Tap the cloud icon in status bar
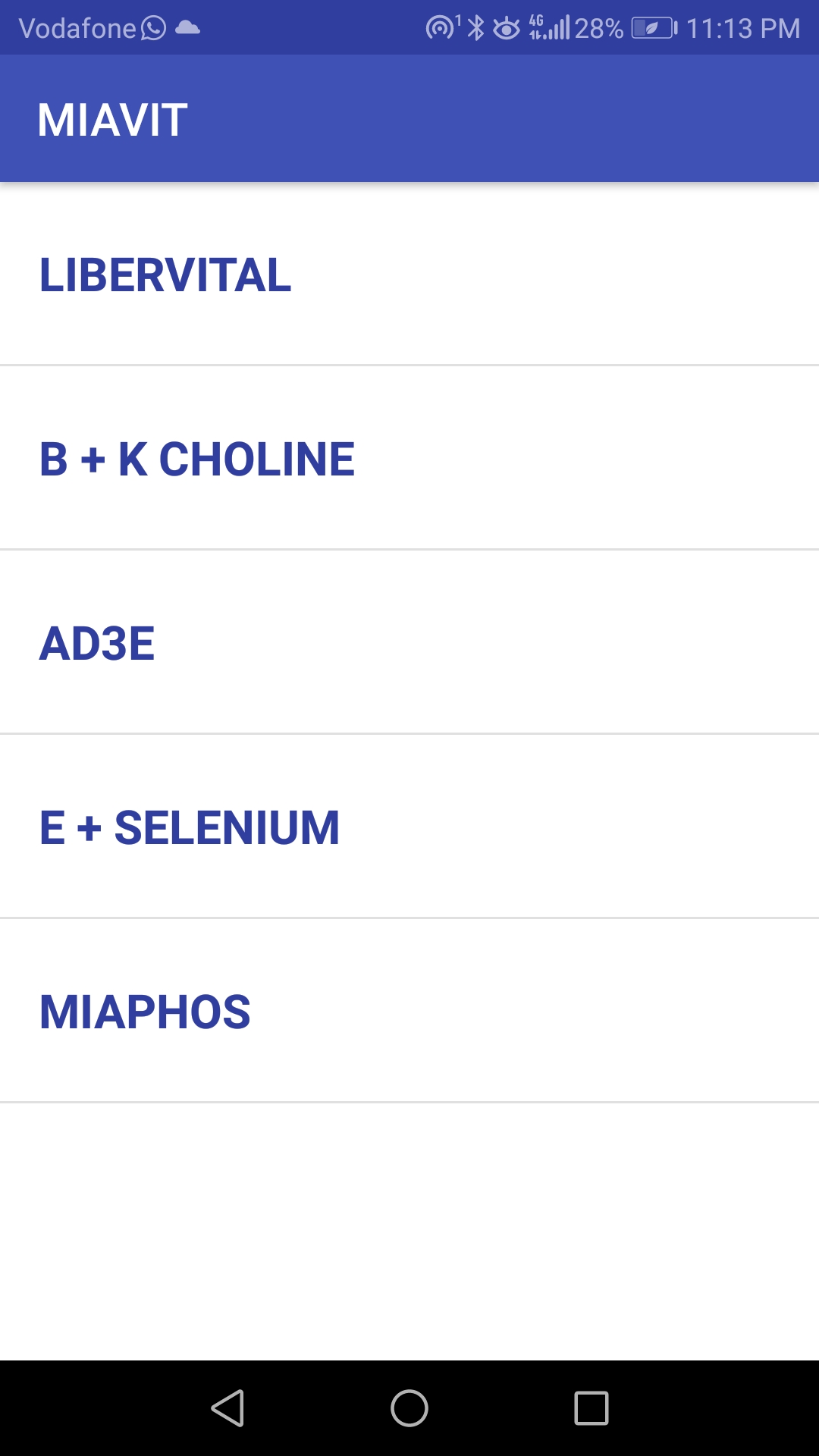Screen dimensions: 819x1456 187,28
